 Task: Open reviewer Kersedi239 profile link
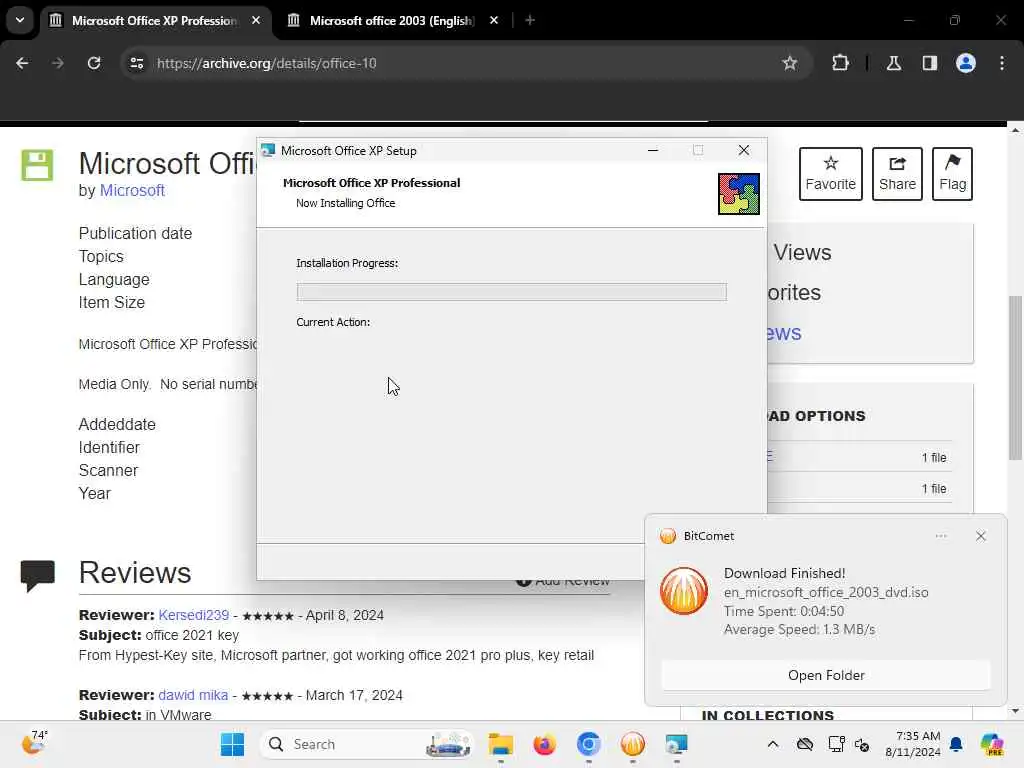tap(193, 615)
